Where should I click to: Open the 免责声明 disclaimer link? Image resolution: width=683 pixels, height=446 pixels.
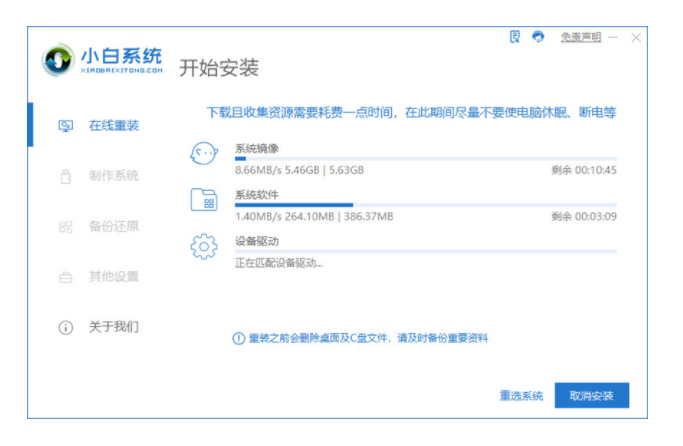pos(580,37)
